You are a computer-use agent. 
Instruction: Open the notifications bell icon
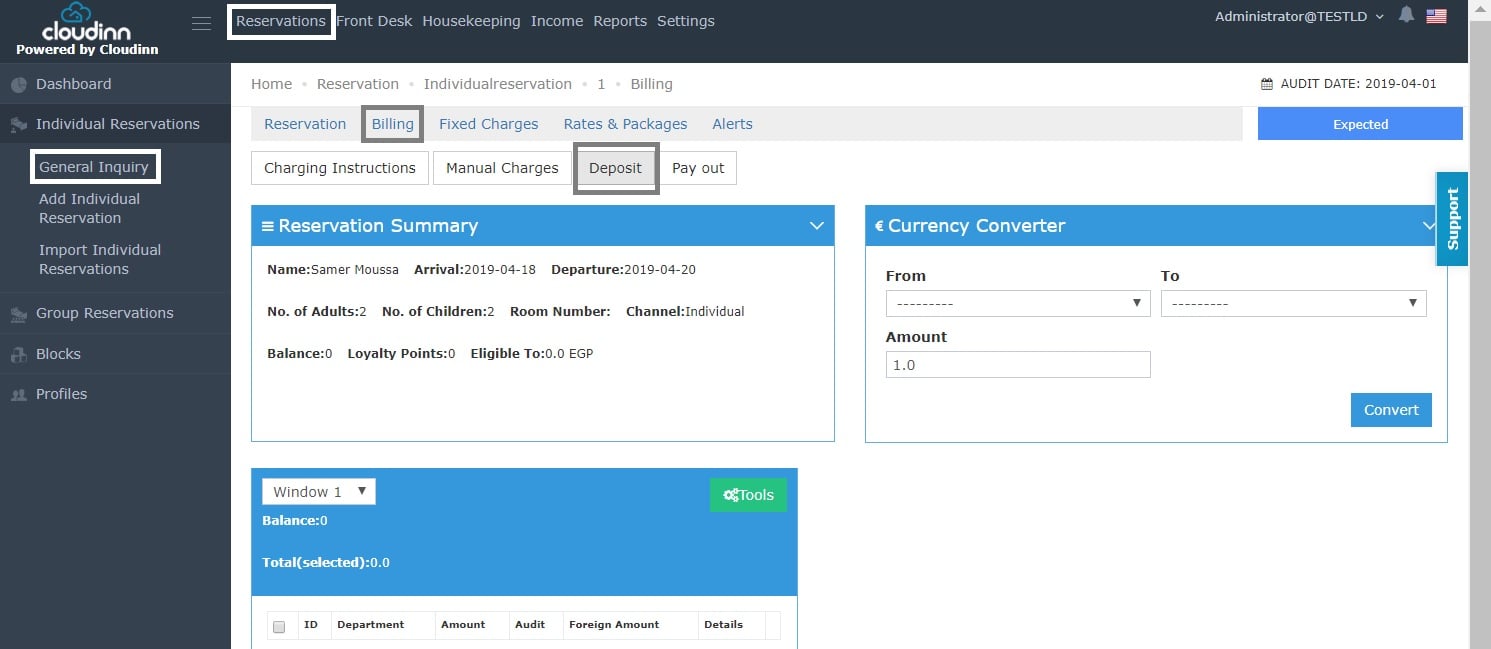1407,15
